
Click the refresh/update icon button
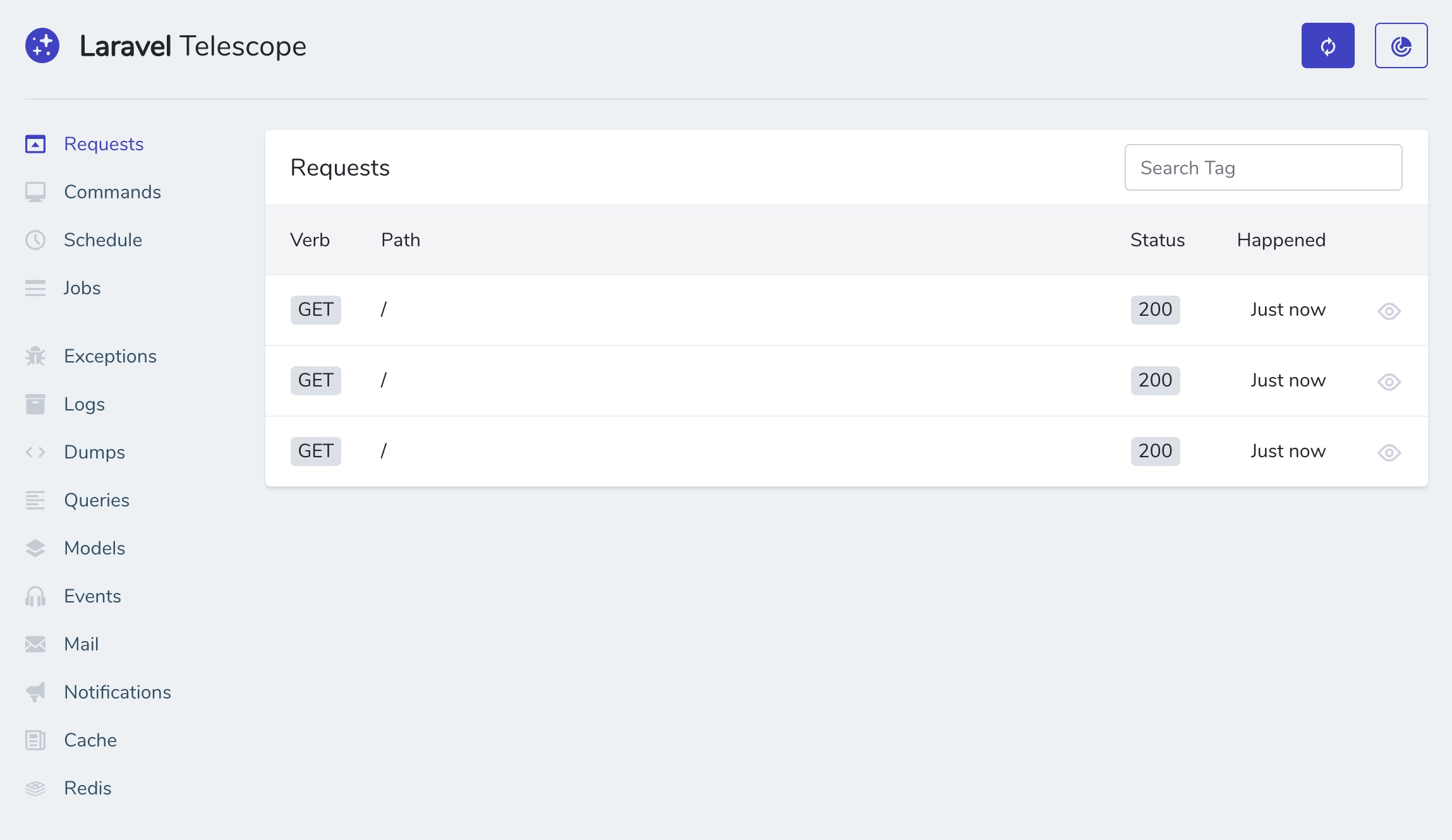pyautogui.click(x=1328, y=45)
